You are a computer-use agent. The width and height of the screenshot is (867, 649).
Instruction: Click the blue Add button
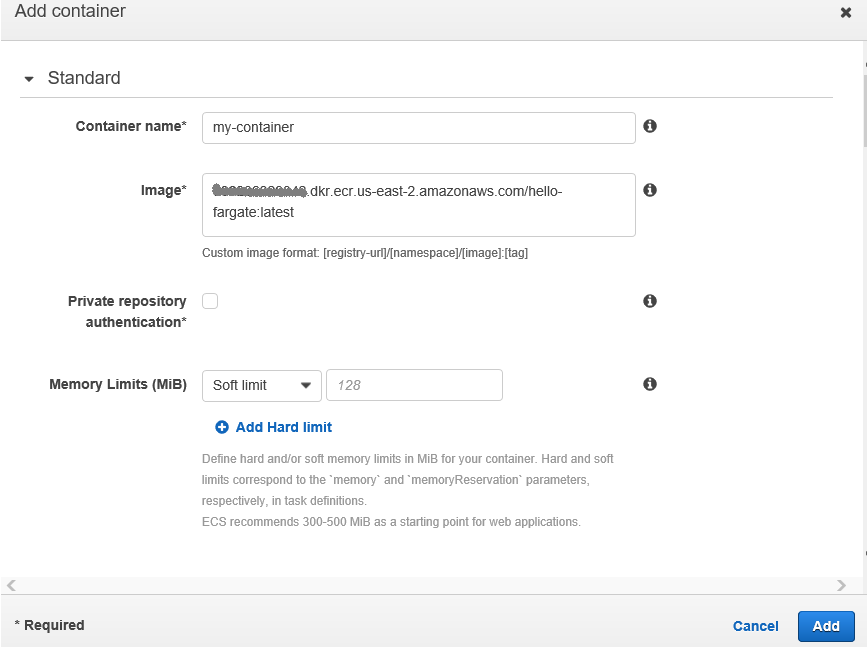pyautogui.click(x=826, y=626)
